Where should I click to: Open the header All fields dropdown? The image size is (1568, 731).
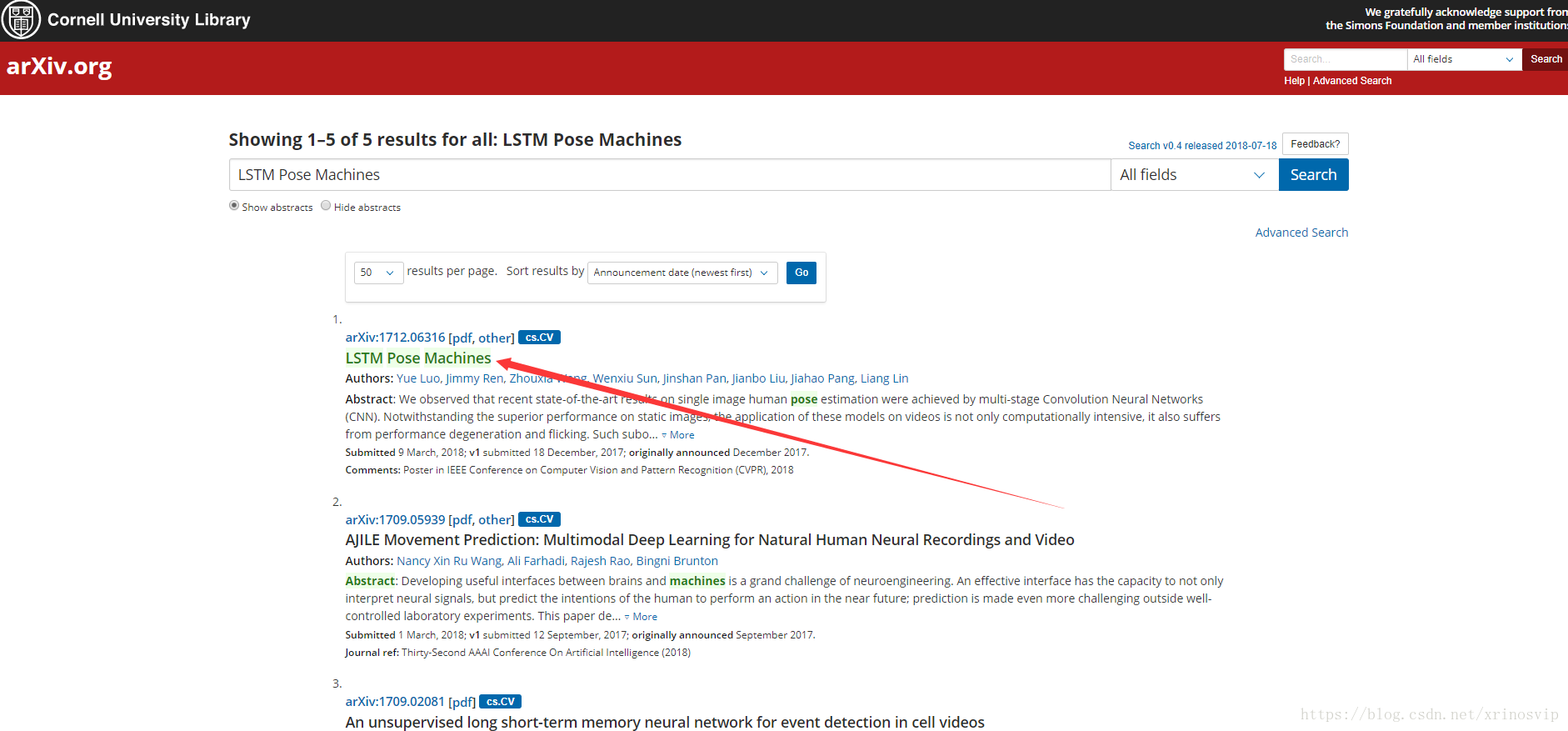[x=1464, y=59]
